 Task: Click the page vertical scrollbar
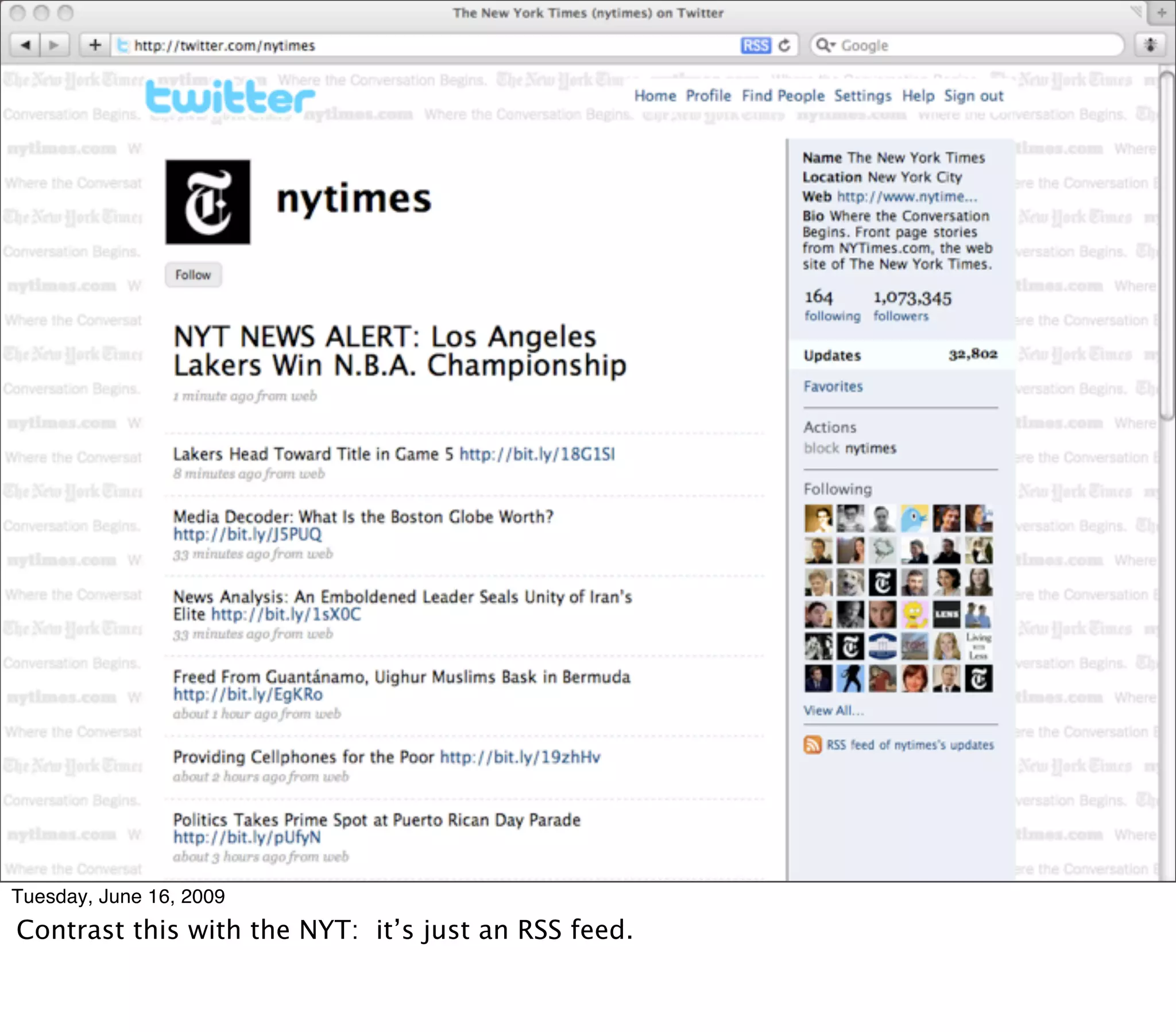[x=1167, y=246]
